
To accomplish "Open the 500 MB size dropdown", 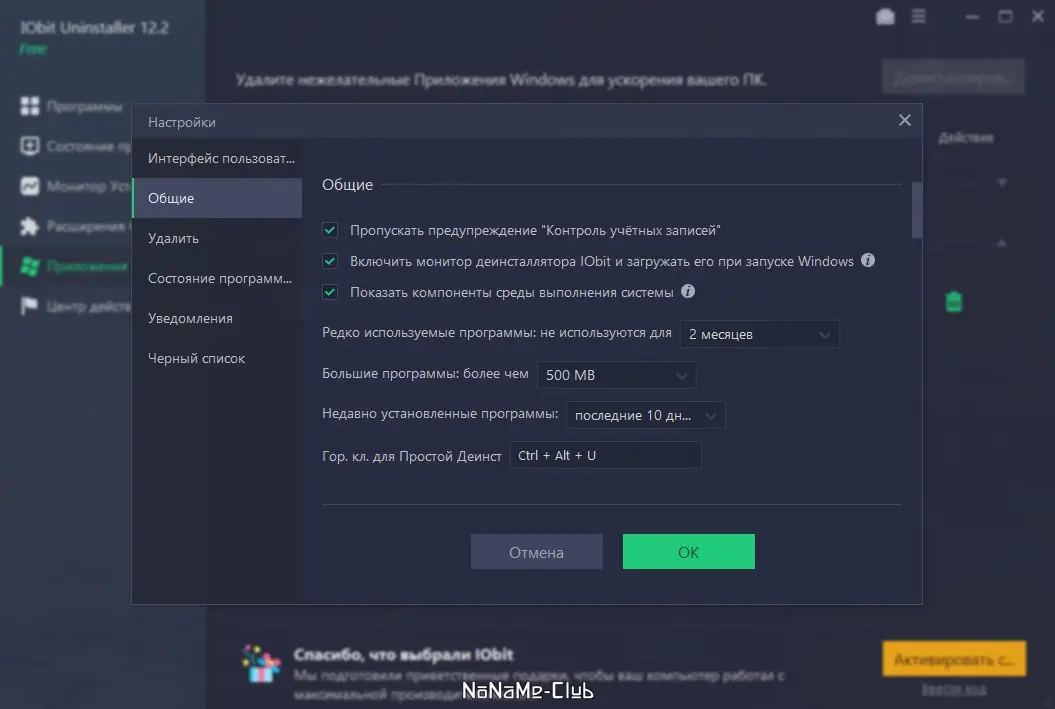I will (616, 375).
